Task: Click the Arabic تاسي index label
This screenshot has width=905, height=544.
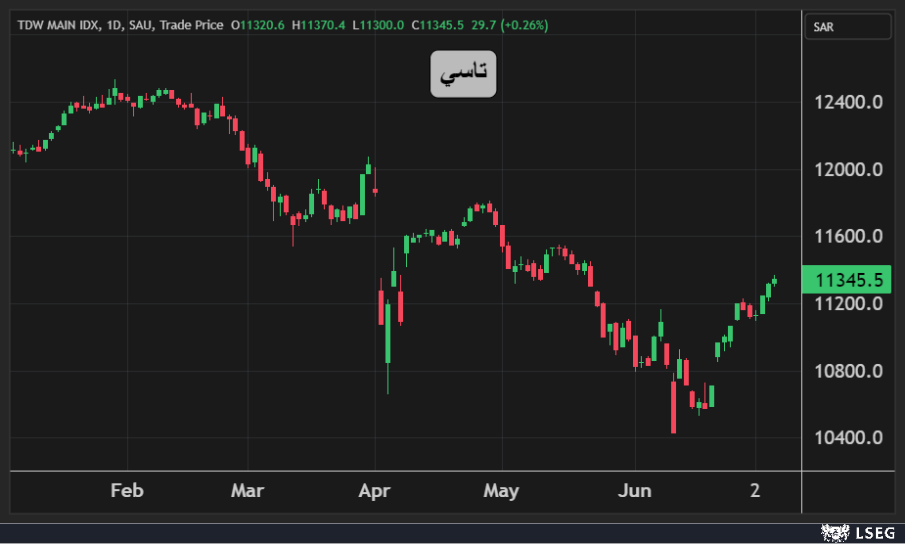Action: click(x=463, y=74)
